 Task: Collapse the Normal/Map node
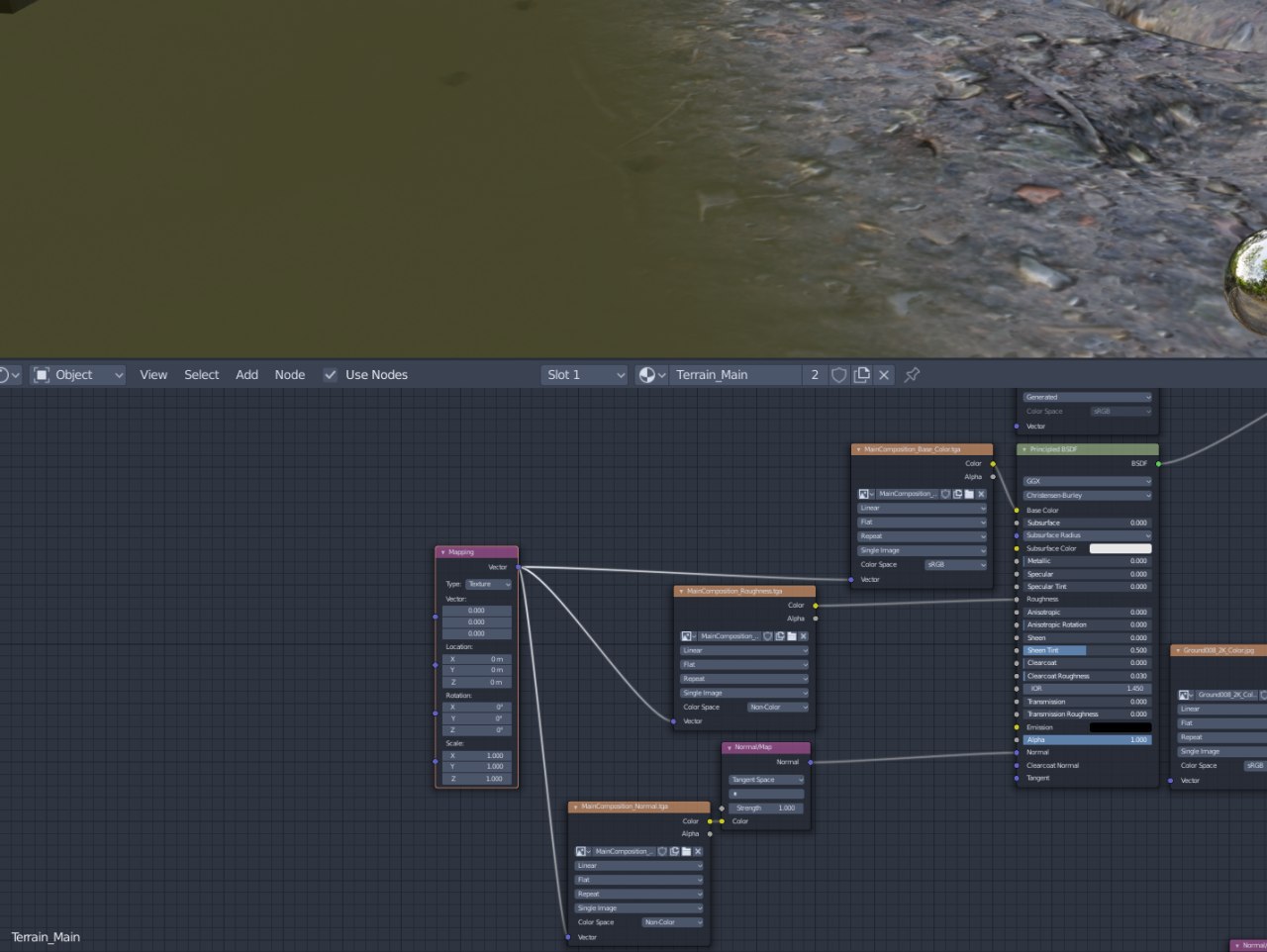pos(729,747)
